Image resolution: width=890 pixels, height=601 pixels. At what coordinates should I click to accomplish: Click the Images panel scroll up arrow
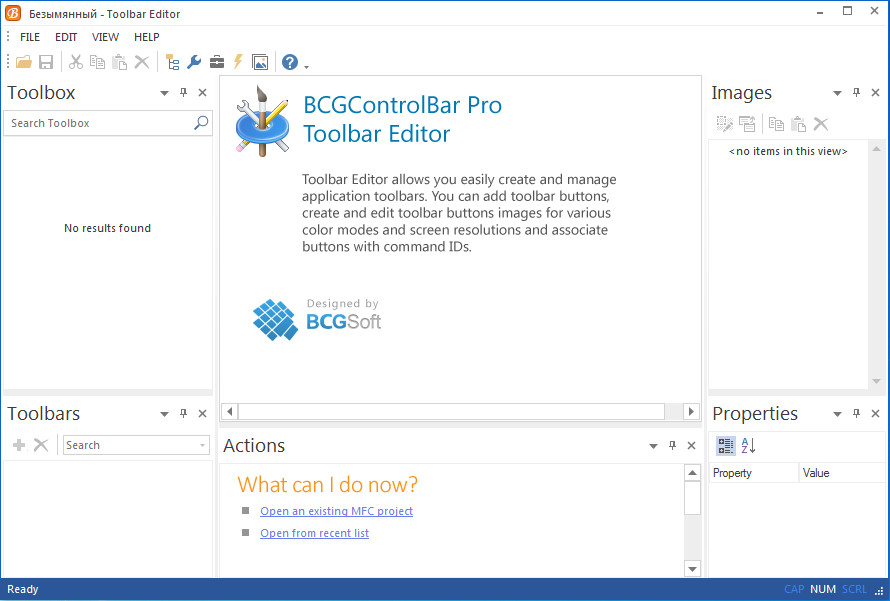(876, 149)
